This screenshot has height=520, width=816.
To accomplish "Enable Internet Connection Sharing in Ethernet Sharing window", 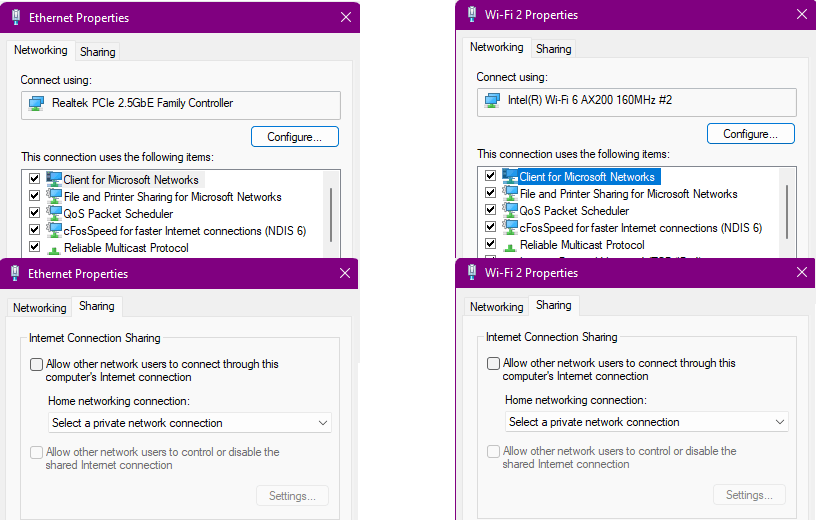I will 36,364.
